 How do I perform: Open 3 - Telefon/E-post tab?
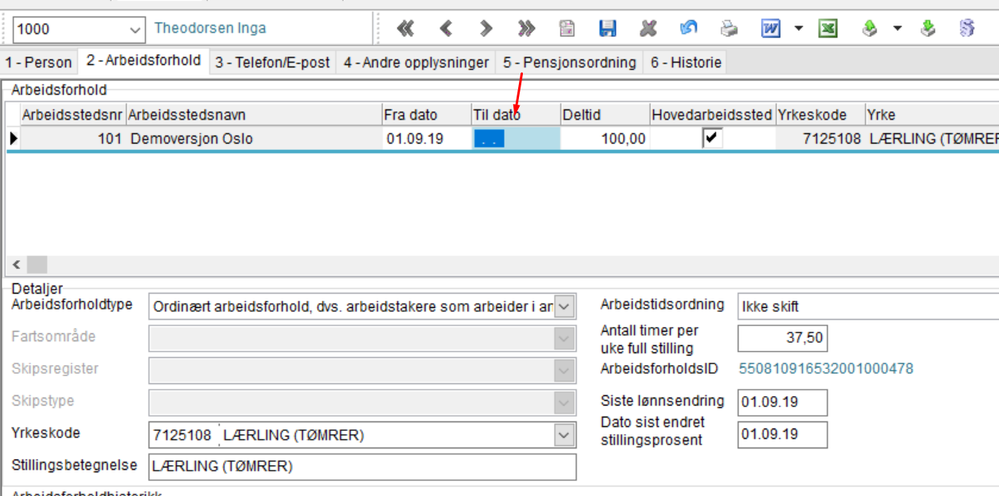(x=273, y=62)
